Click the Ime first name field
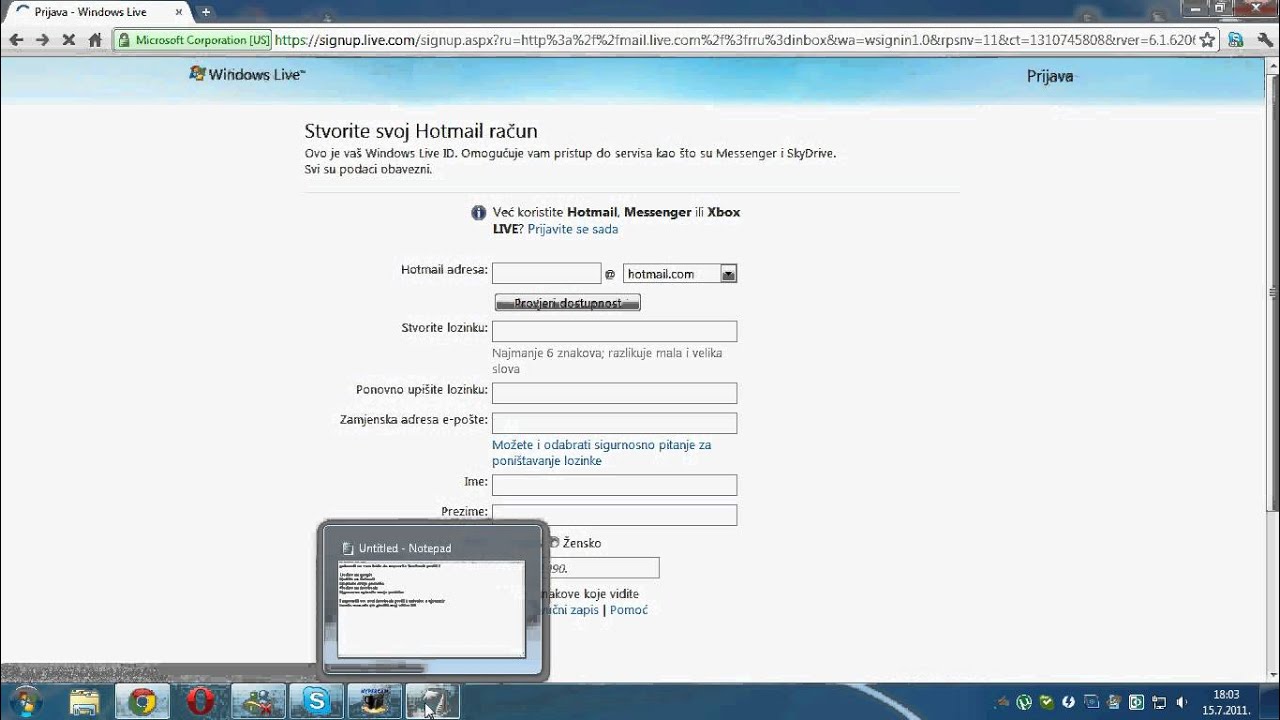The height and width of the screenshot is (720, 1280). [614, 485]
